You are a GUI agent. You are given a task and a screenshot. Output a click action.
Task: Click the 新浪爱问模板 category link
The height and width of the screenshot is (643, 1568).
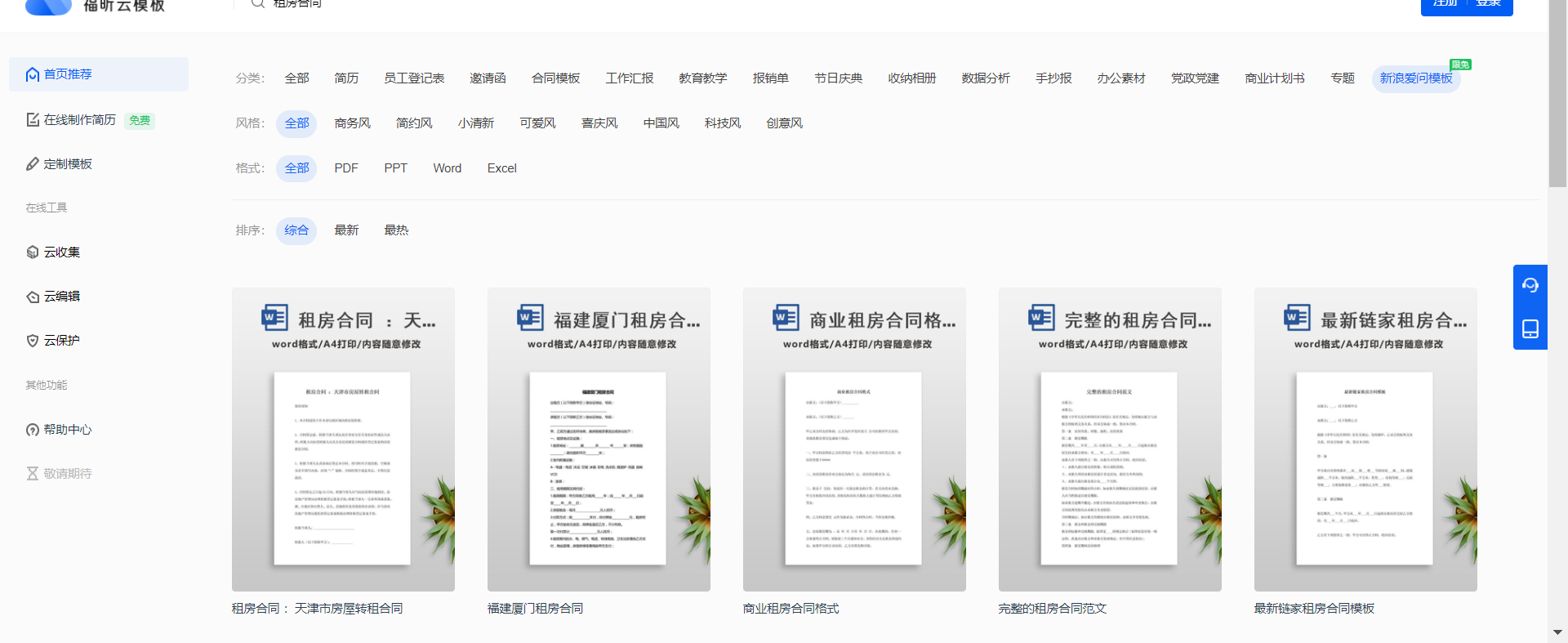[1415, 78]
